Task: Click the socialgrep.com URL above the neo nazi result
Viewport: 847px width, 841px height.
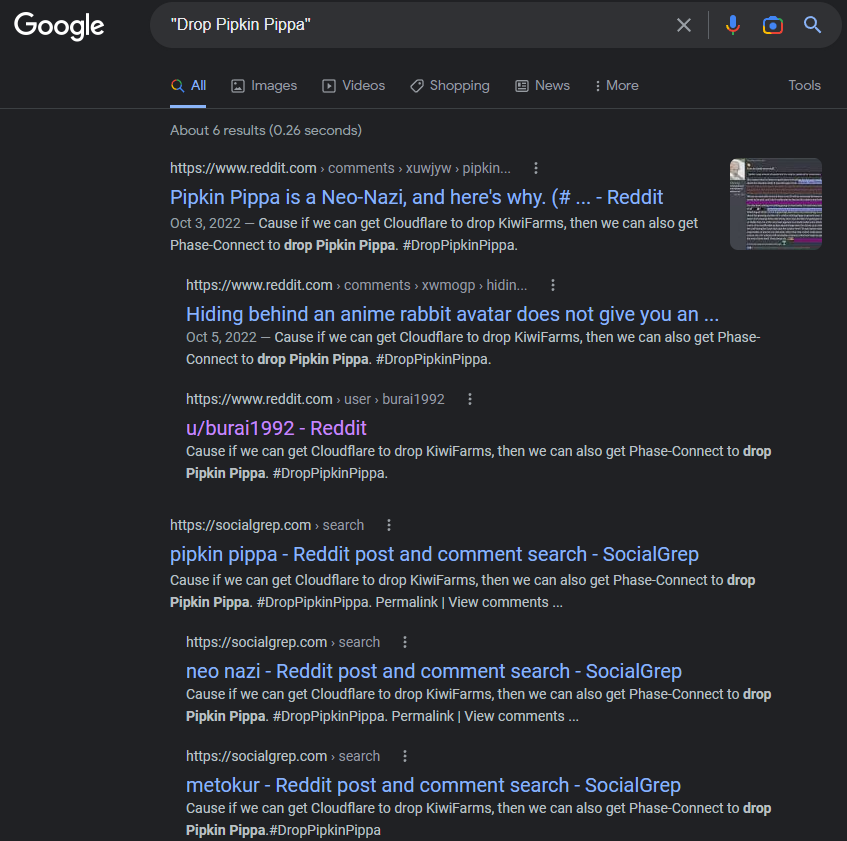Action: click(283, 642)
